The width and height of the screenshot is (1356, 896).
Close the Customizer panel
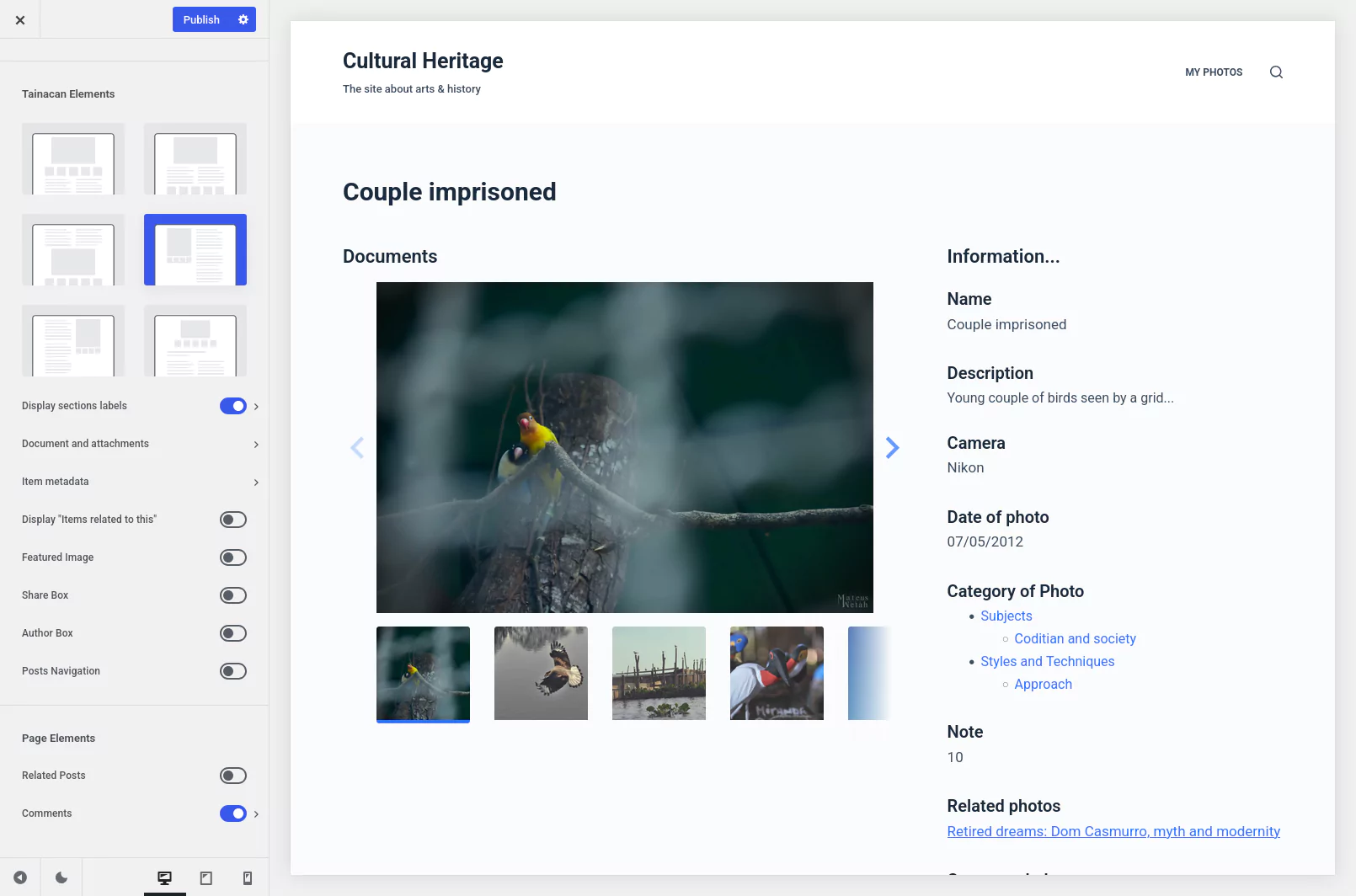pyautogui.click(x=20, y=19)
